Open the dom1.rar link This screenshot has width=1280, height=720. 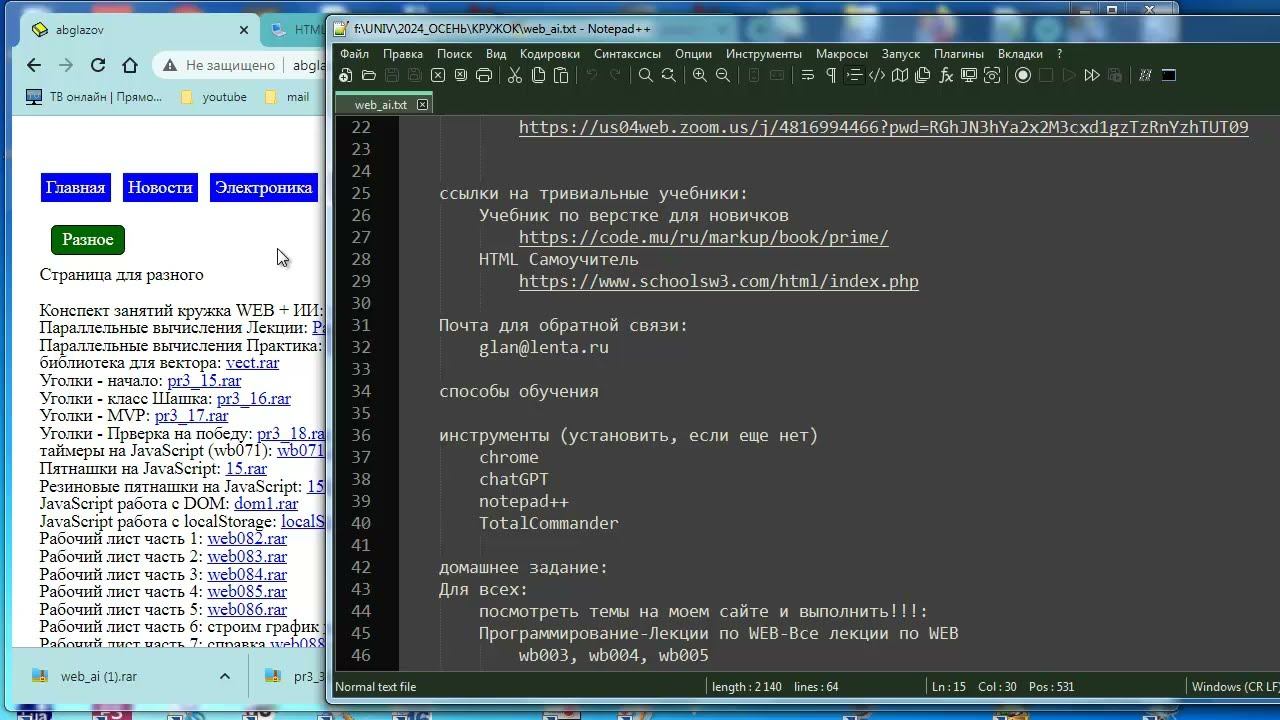(x=266, y=504)
